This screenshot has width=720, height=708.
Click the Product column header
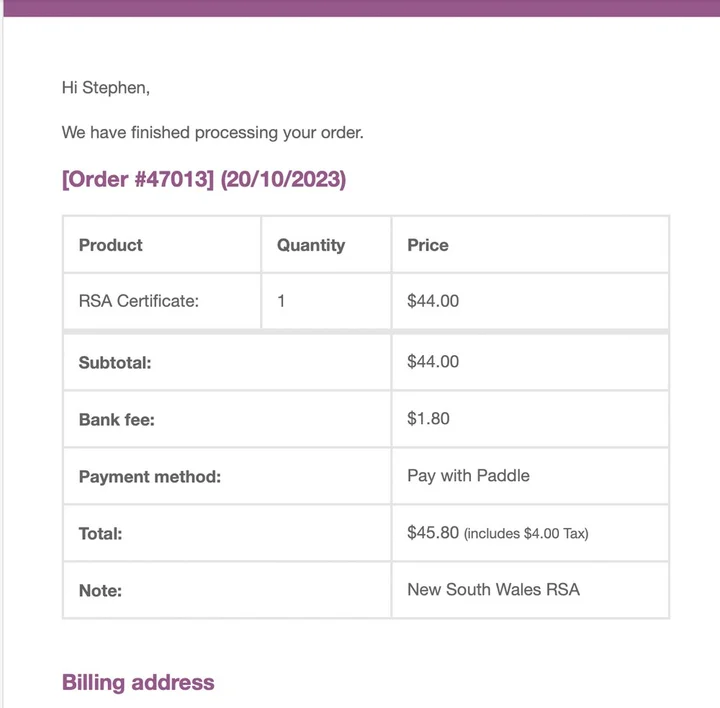(111, 245)
